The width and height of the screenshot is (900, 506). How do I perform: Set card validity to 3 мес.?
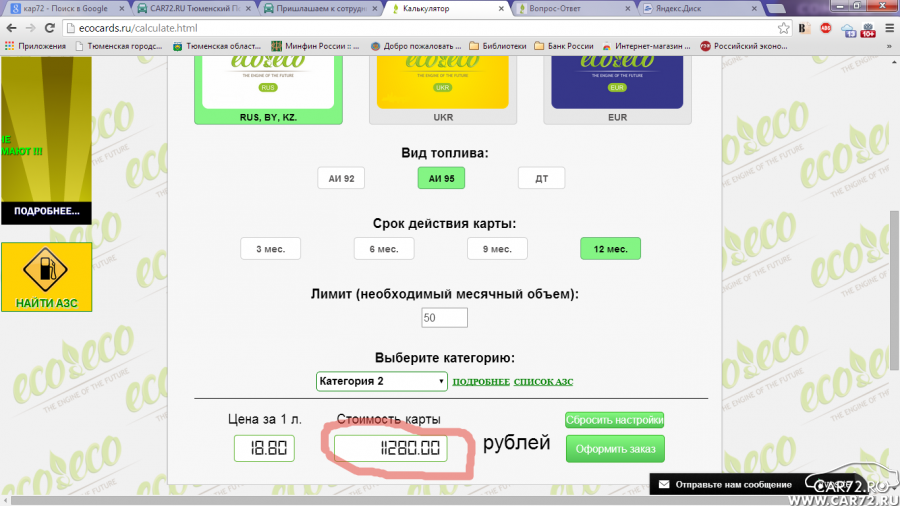point(270,249)
